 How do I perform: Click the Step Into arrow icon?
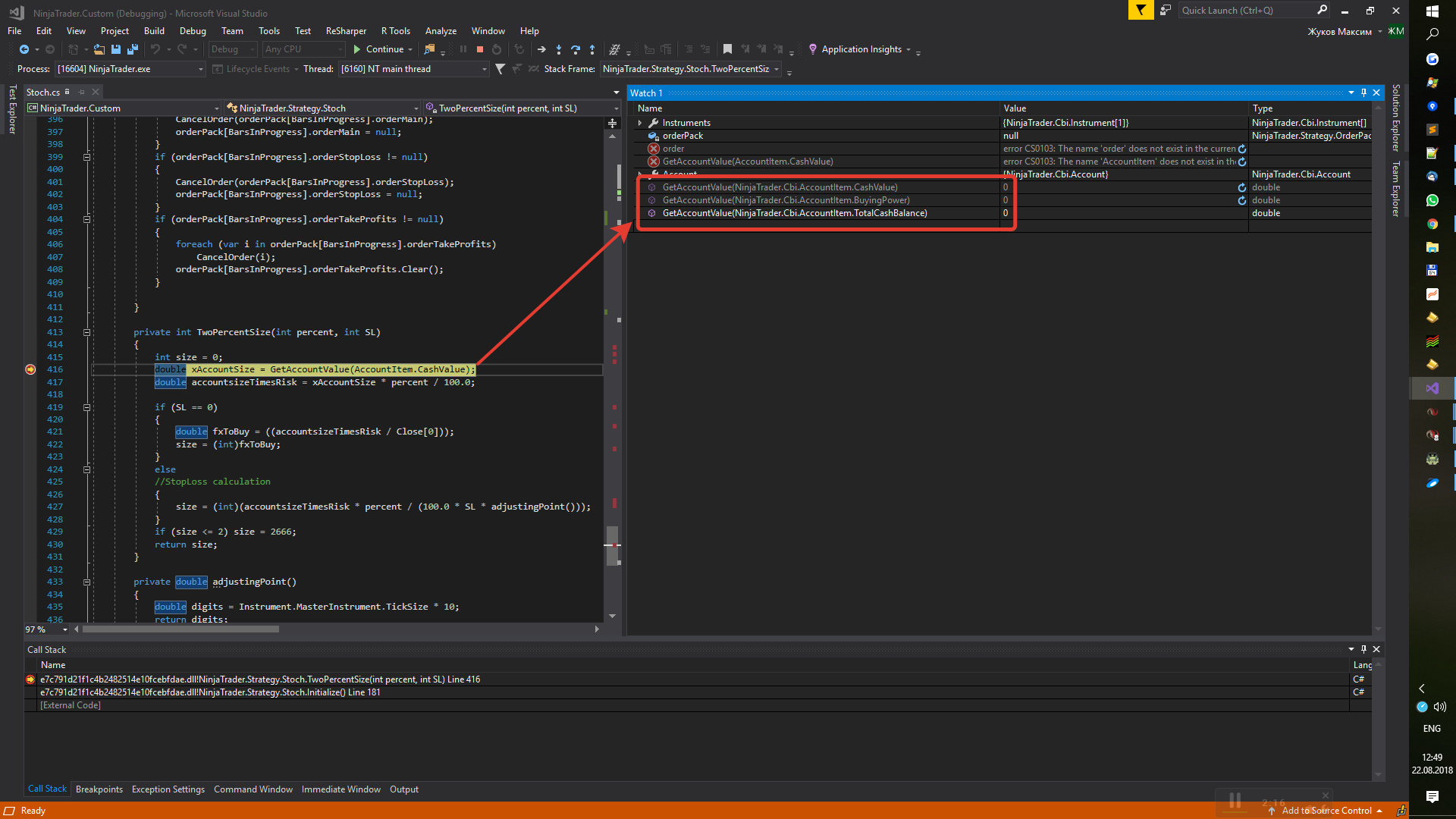[x=559, y=49]
